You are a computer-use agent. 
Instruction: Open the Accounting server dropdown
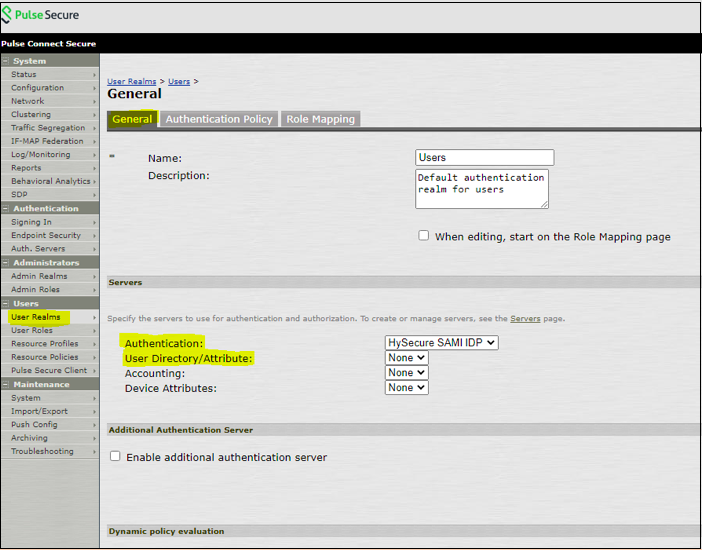point(407,373)
